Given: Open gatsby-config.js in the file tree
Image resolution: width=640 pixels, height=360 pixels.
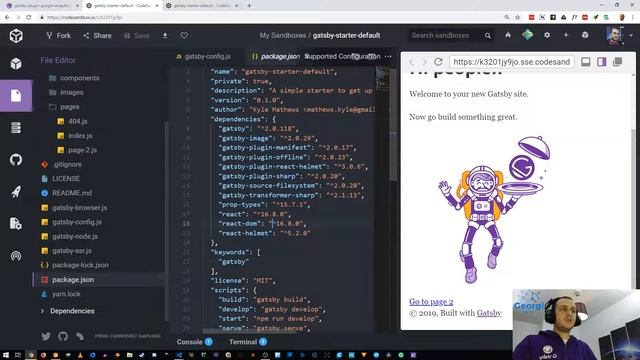Looking at the screenshot, I should coord(71,222).
